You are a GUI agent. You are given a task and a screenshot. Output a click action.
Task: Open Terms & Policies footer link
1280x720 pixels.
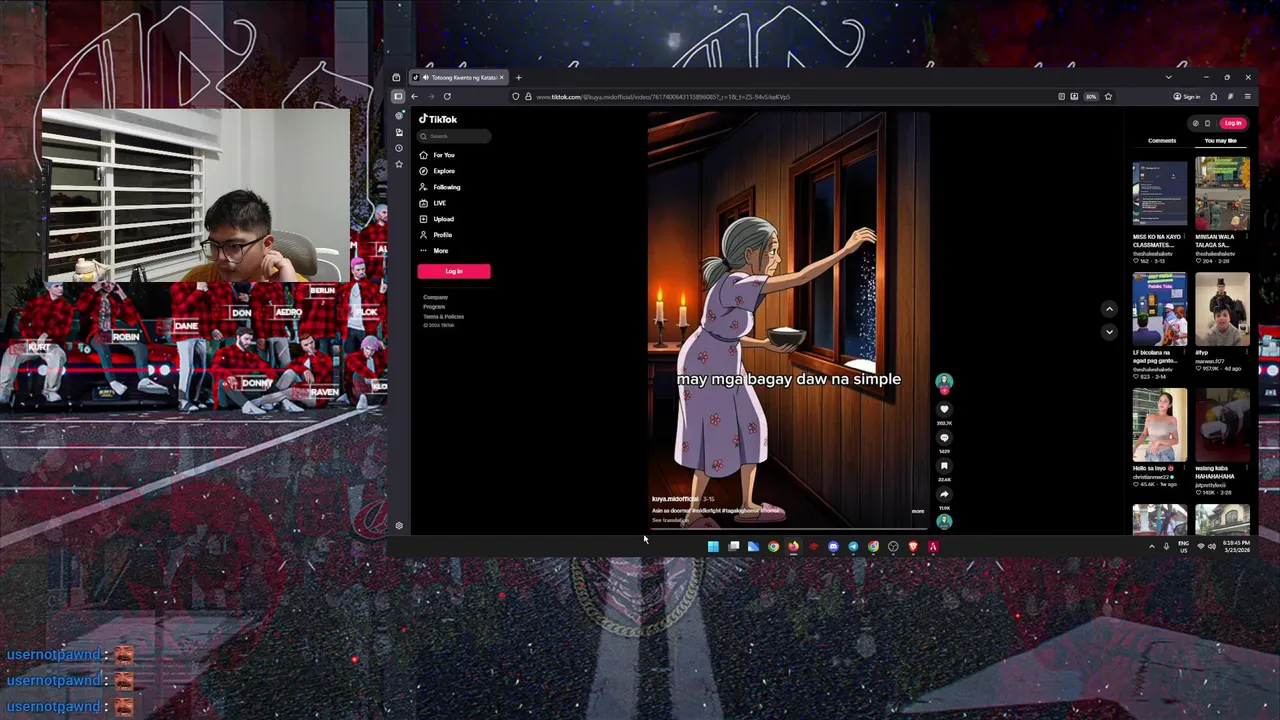click(x=443, y=316)
